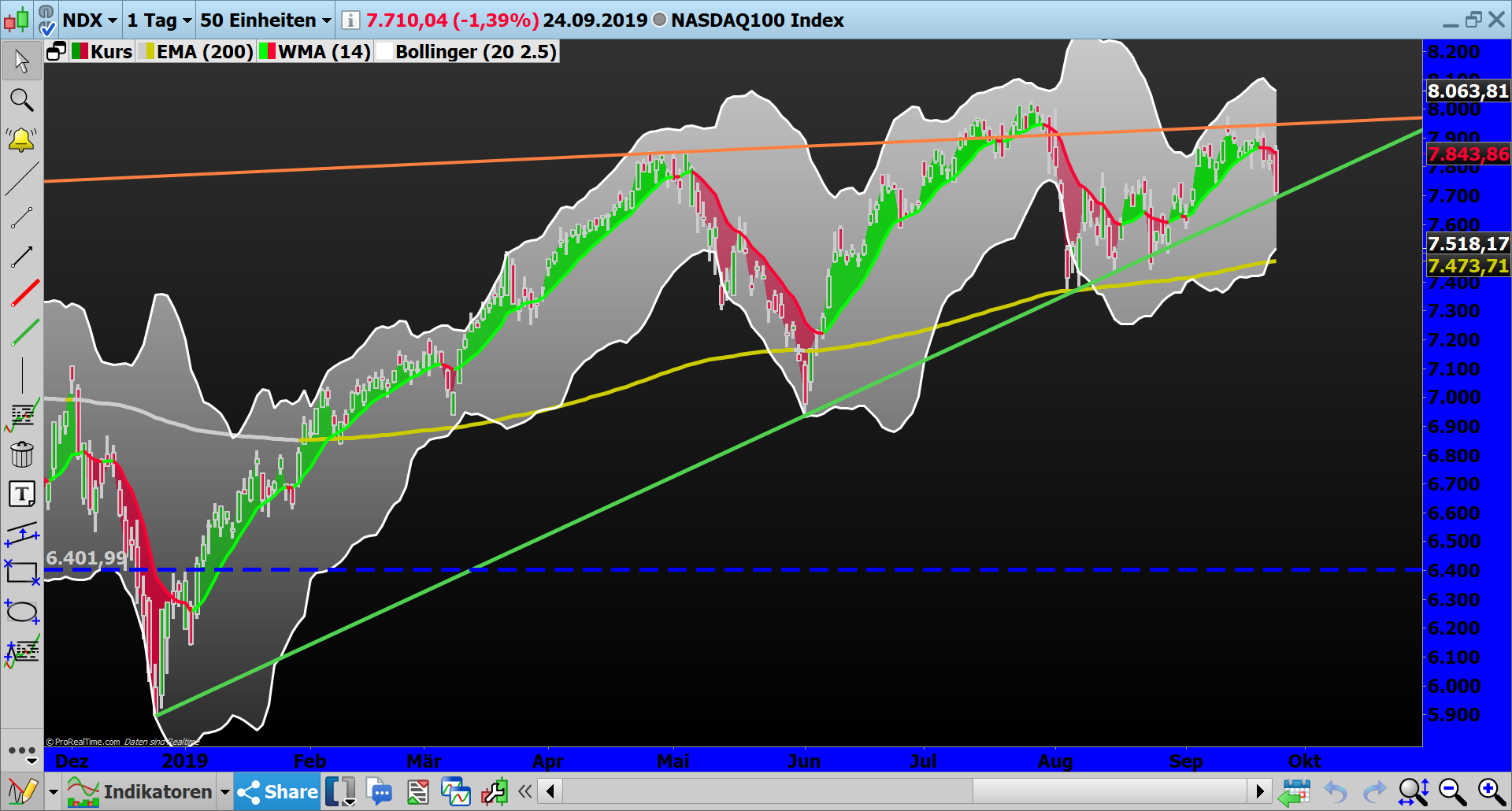Select the red trend line drawing tool
The width and height of the screenshot is (1512, 811).
point(24,294)
